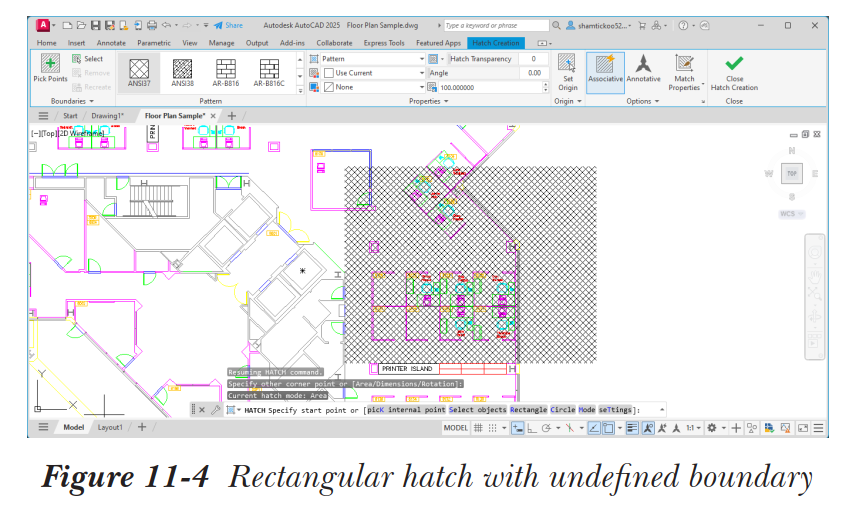This screenshot has width=846, height=509.
Task: Click the Open file icon
Action: [81, 25]
